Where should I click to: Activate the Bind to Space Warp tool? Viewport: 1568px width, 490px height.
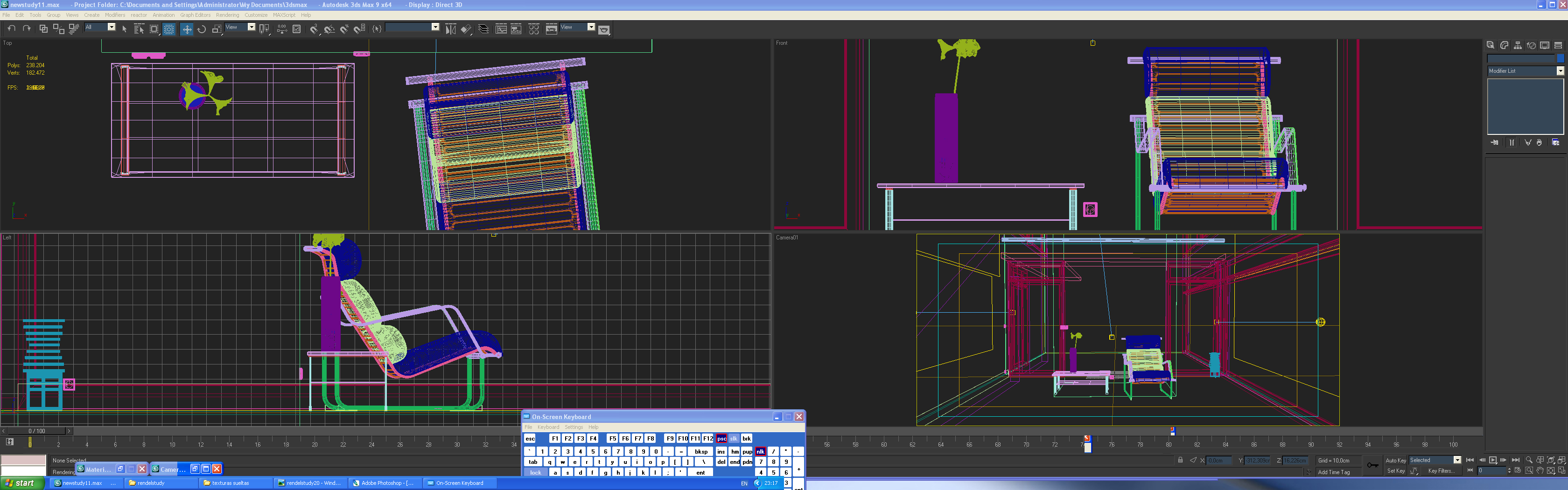pyautogui.click(x=74, y=28)
